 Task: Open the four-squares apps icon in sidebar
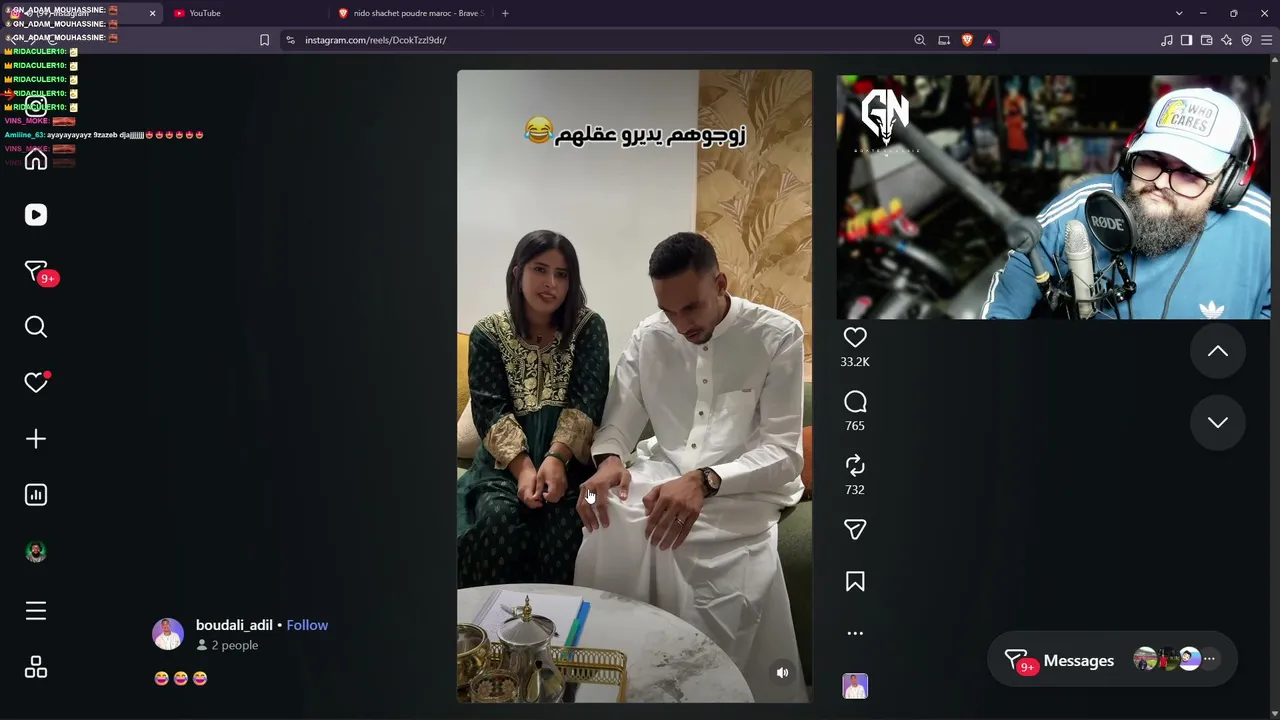36,667
